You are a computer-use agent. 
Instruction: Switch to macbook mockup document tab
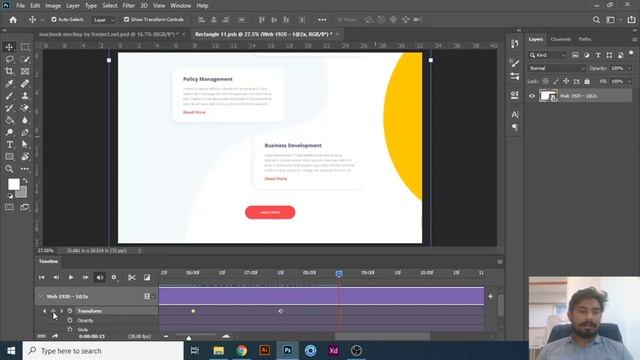pyautogui.click(x=109, y=34)
